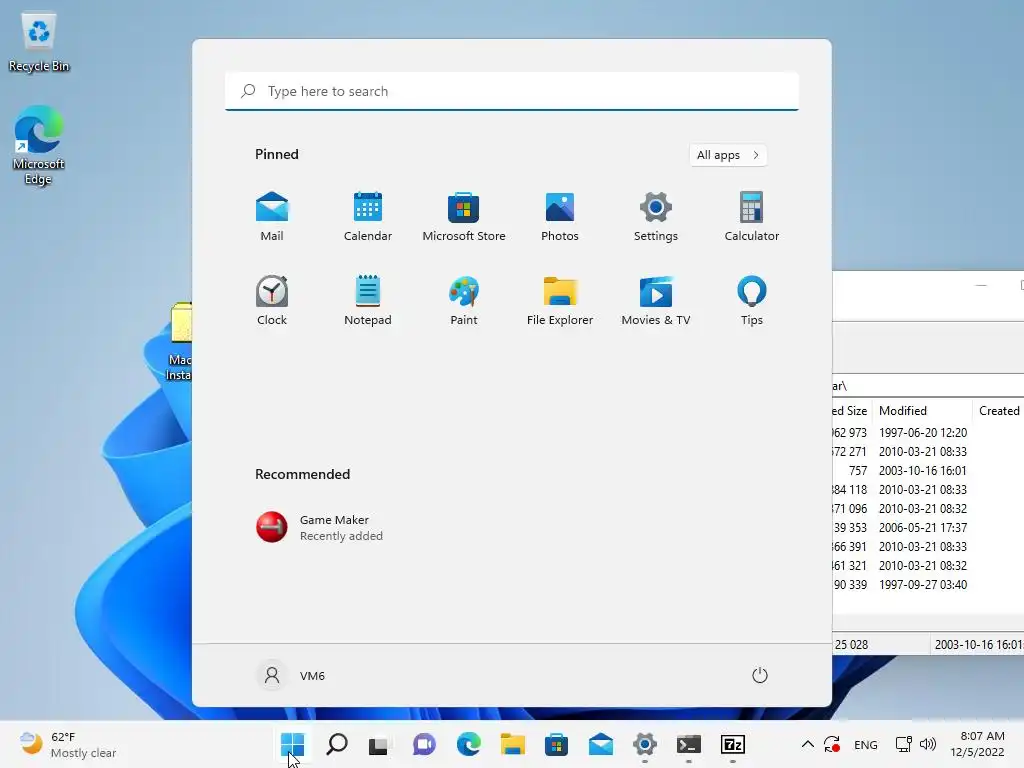The image size is (1024, 768).
Task: Select row modified 2006-05-21 17:37
Action: pos(928,528)
